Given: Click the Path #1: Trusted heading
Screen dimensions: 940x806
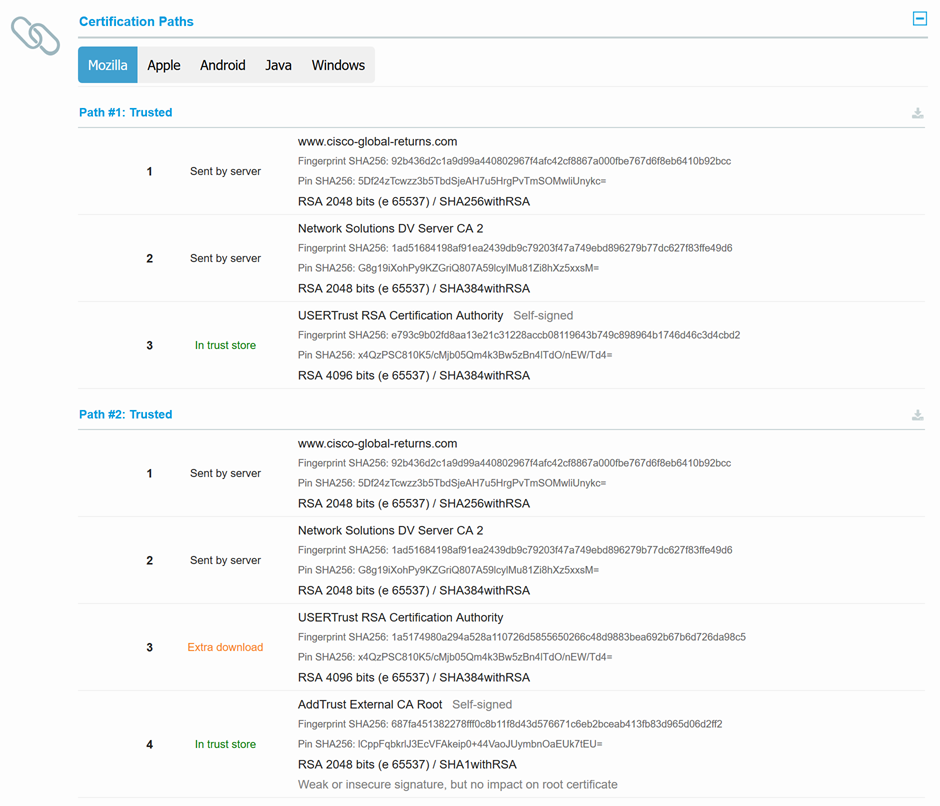Looking at the screenshot, I should pos(125,113).
